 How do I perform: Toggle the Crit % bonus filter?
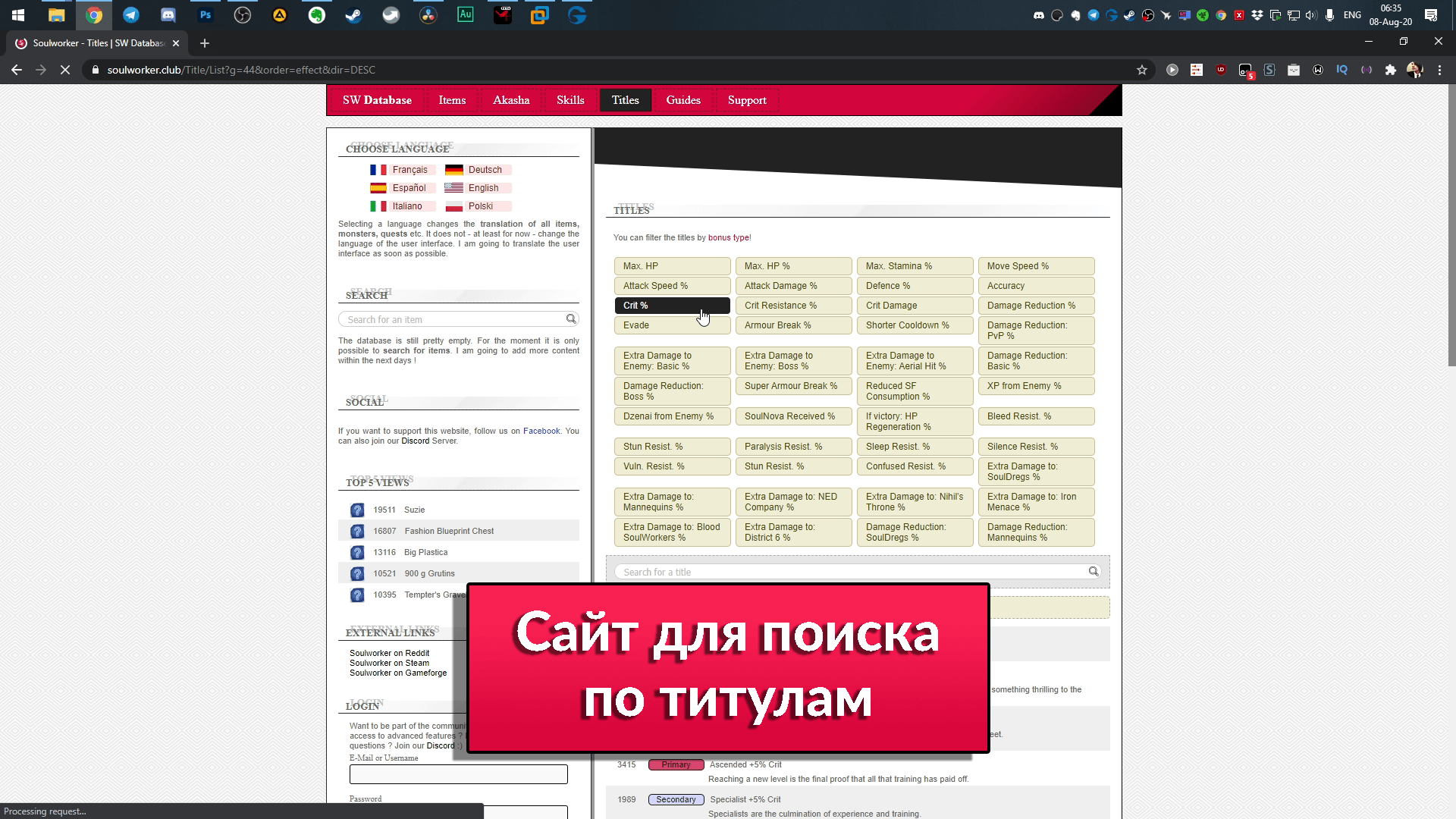(672, 306)
